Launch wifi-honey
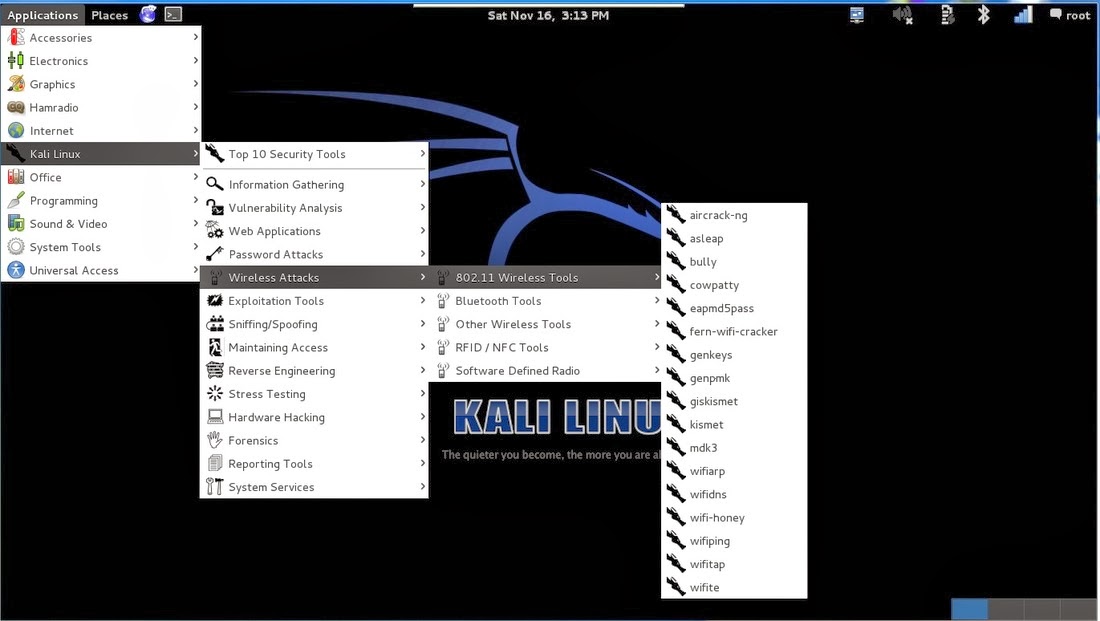This screenshot has width=1100, height=621. [734, 518]
